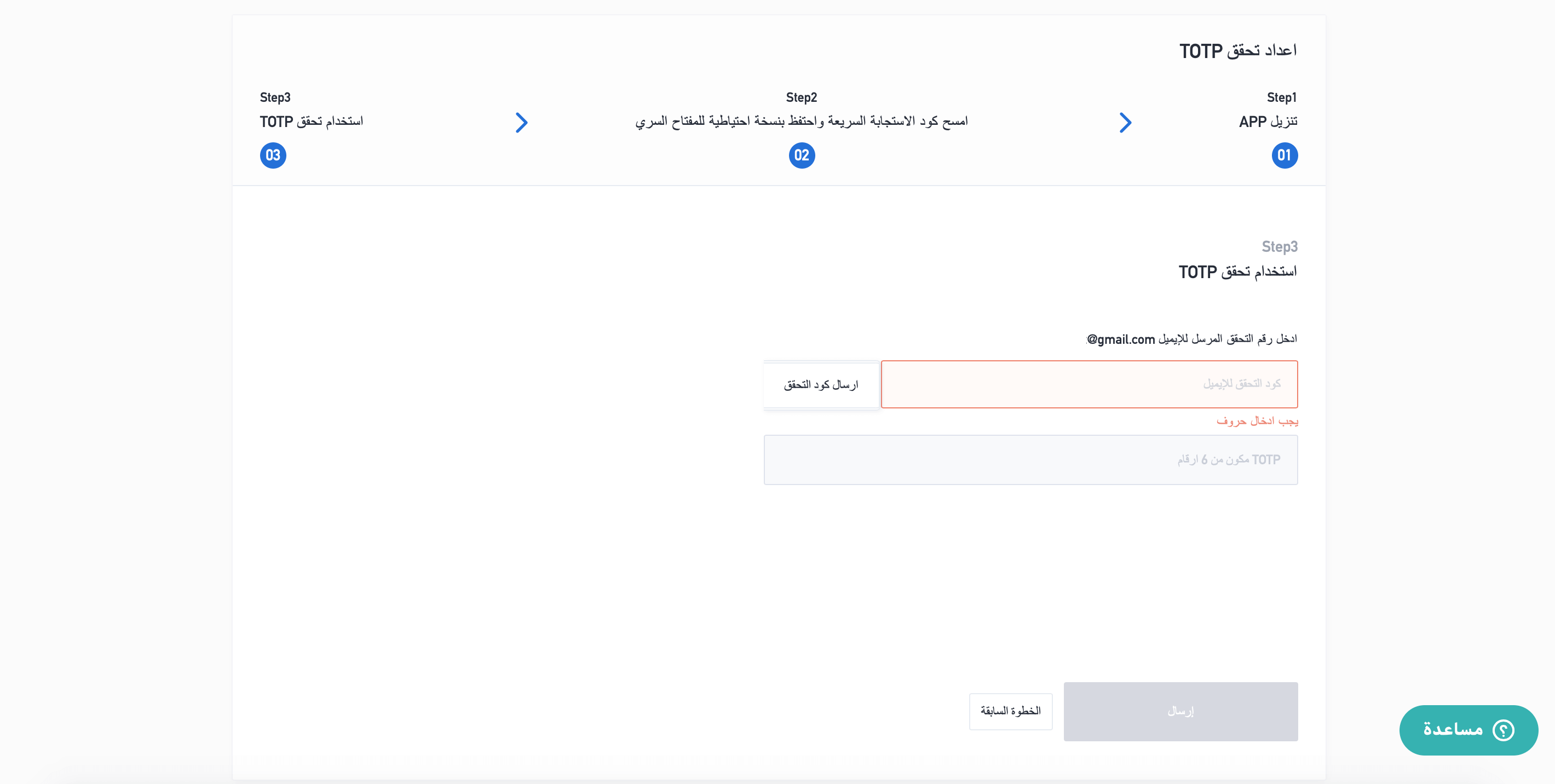Click the red error message يجب ادخال حروف
This screenshot has height=784, width=1555.
[x=1257, y=420]
